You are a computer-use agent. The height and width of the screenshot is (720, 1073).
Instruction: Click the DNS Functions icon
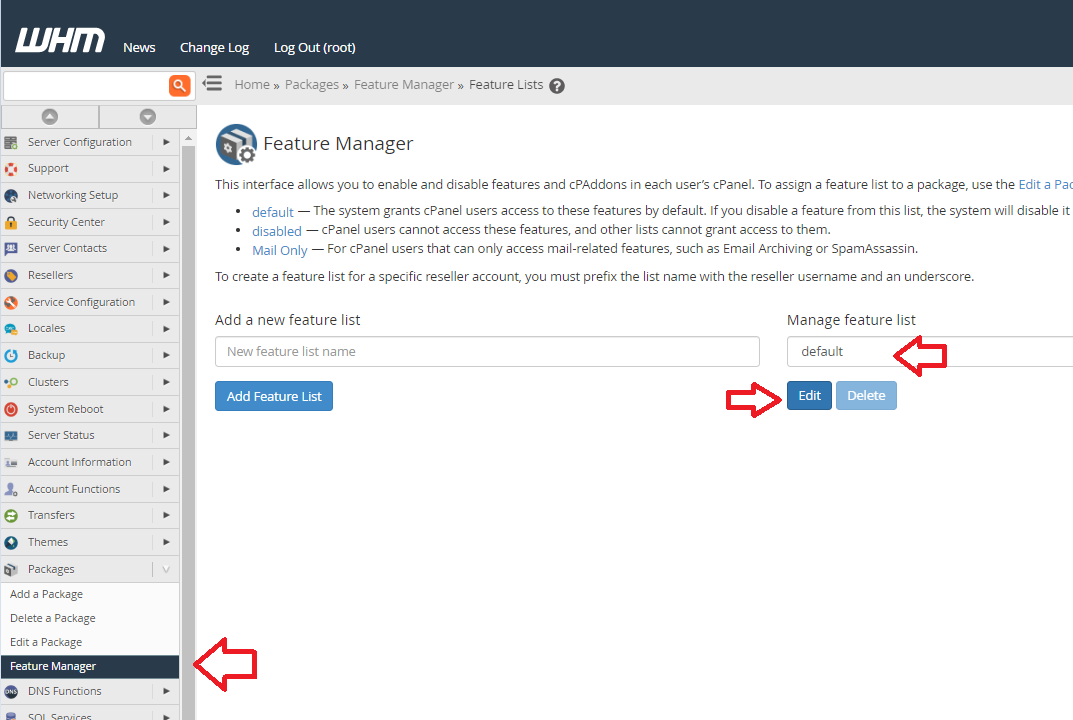[11, 692]
